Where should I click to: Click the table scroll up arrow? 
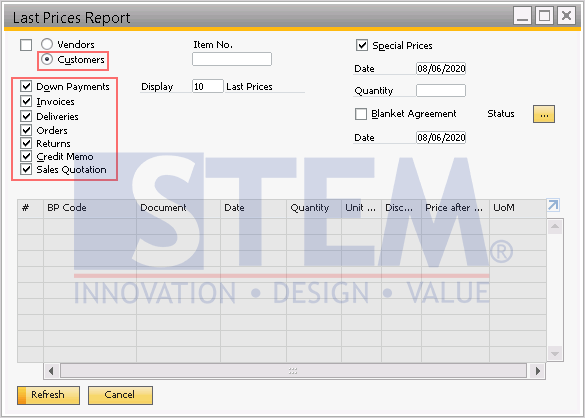click(x=555, y=227)
